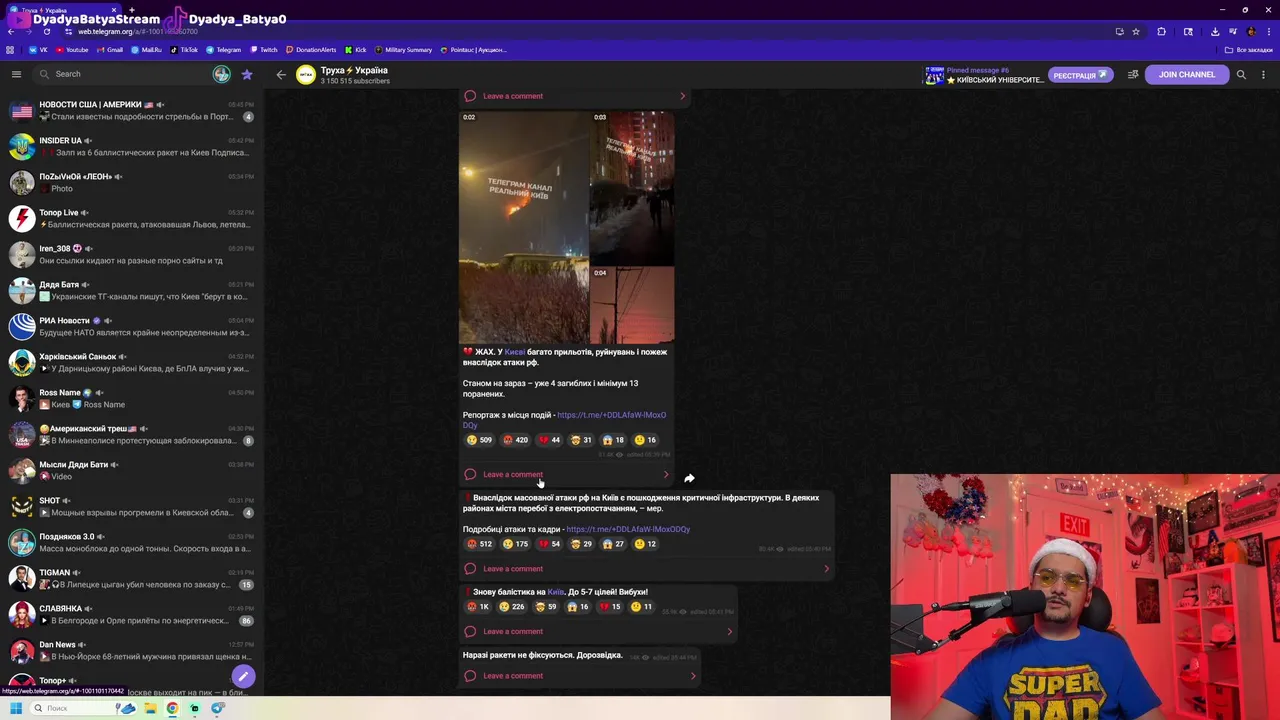
Task: Click the Київ link in ЖАХ post
Action: [x=515, y=352]
